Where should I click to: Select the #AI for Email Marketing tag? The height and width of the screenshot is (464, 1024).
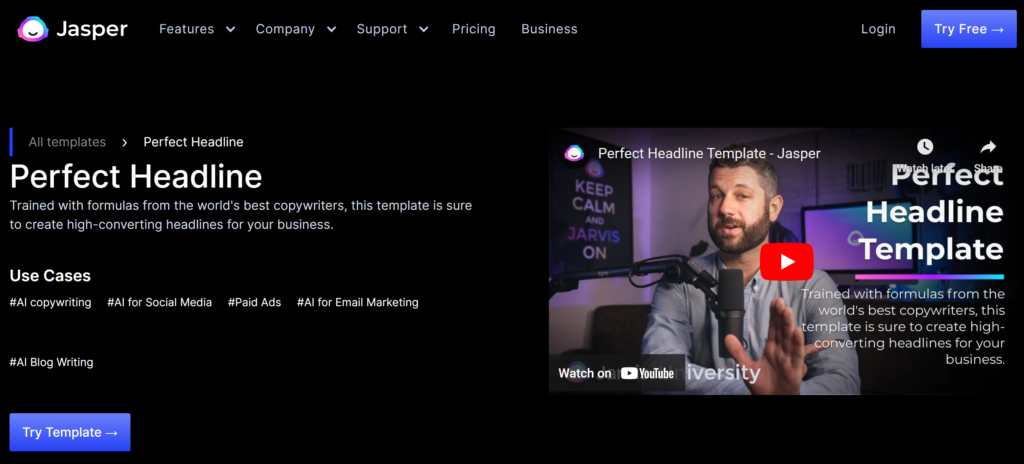(357, 303)
